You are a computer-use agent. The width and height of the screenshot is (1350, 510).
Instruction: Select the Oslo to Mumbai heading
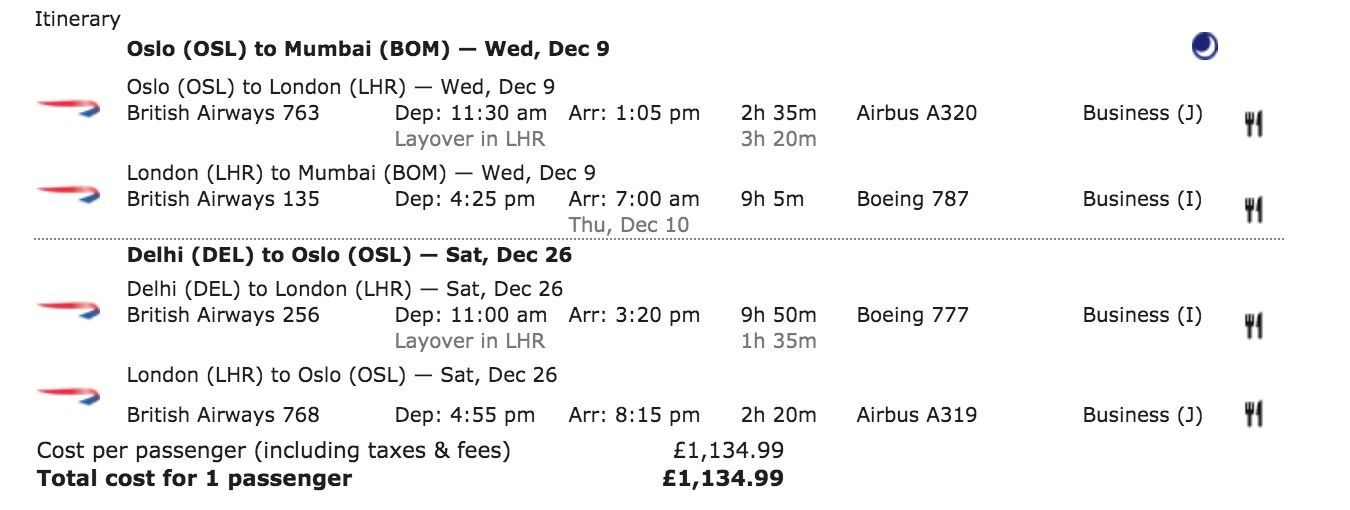point(368,48)
